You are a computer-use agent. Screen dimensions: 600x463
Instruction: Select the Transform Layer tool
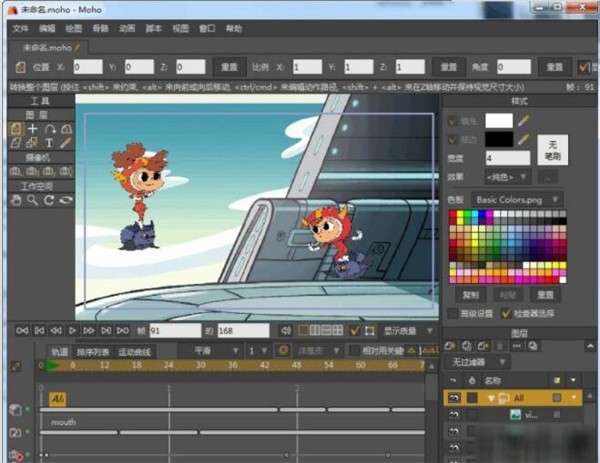coord(15,129)
